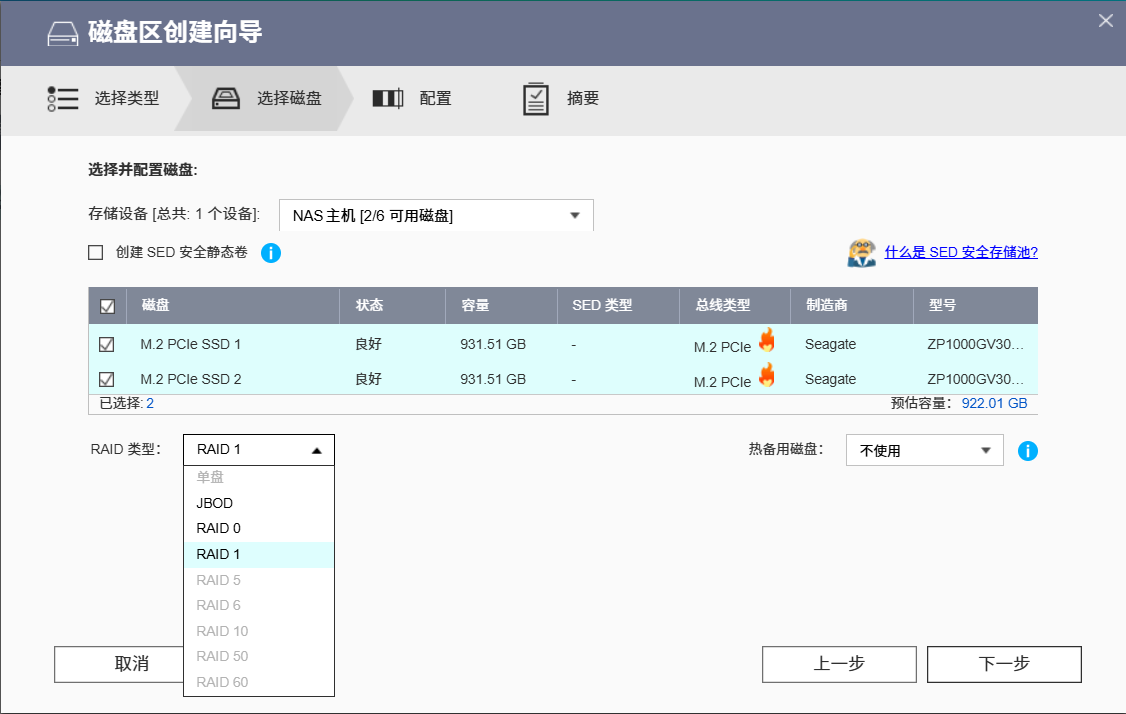This screenshot has width=1126, height=714.
Task: Uncheck M.2 PCIe SSD 1 disk
Action: 107,345
